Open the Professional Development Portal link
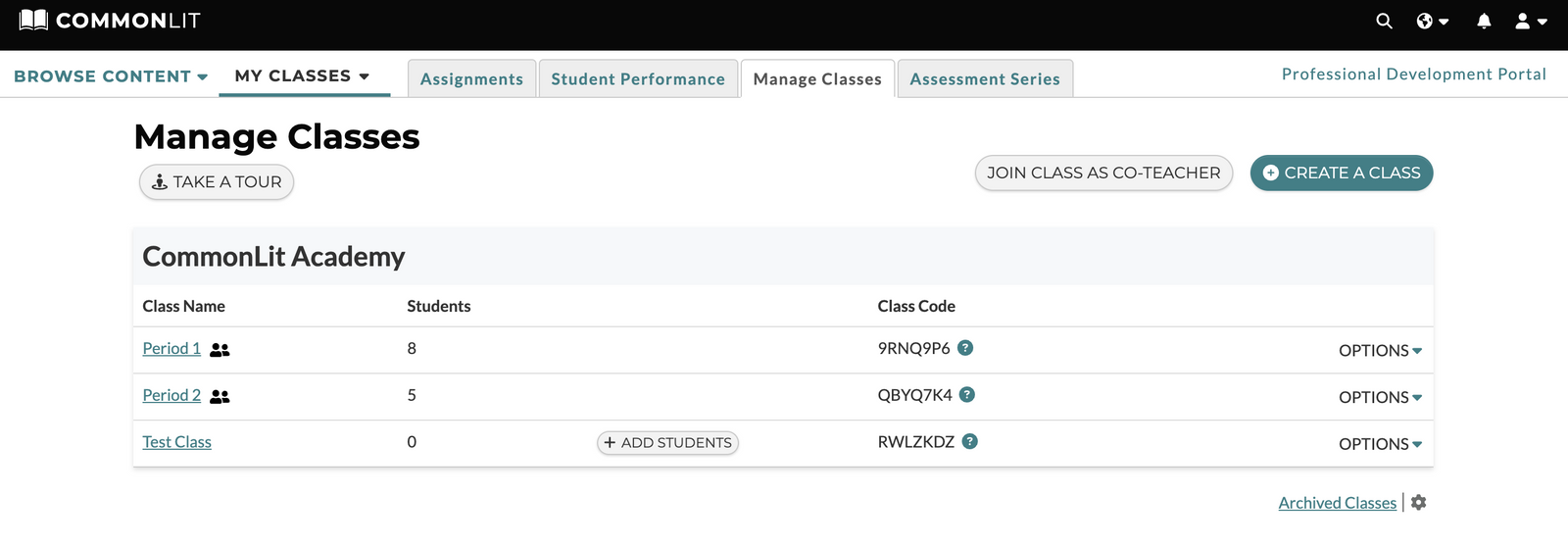The height and width of the screenshot is (546, 1568). point(1414,74)
